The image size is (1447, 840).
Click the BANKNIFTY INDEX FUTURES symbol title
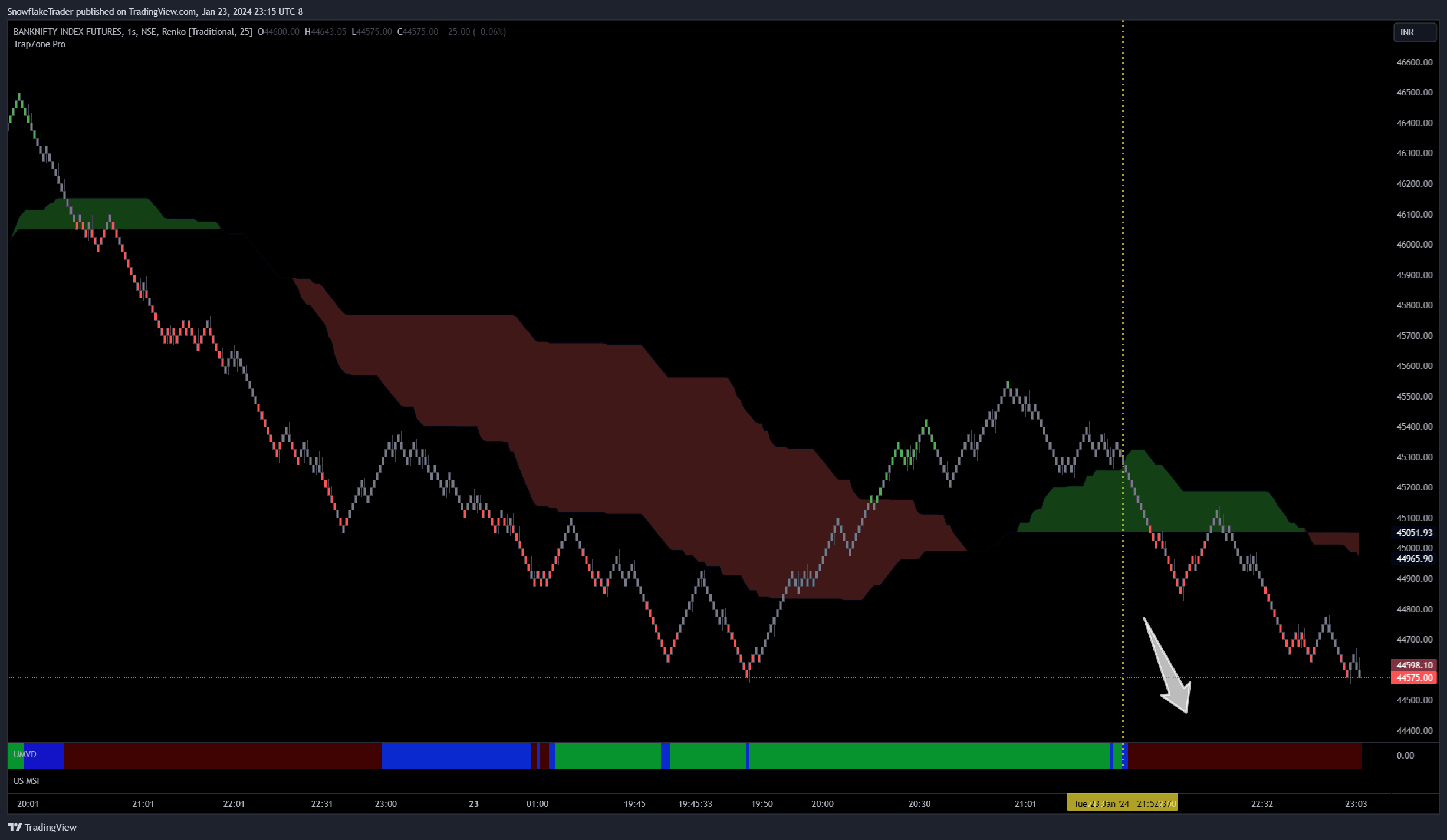tap(68, 32)
